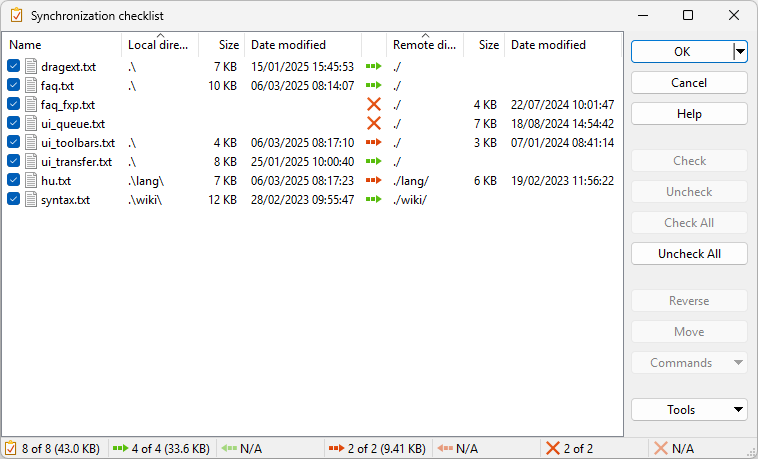This screenshot has width=758, height=459.
Task: Open the Help button
Action: pyautogui.click(x=689, y=114)
